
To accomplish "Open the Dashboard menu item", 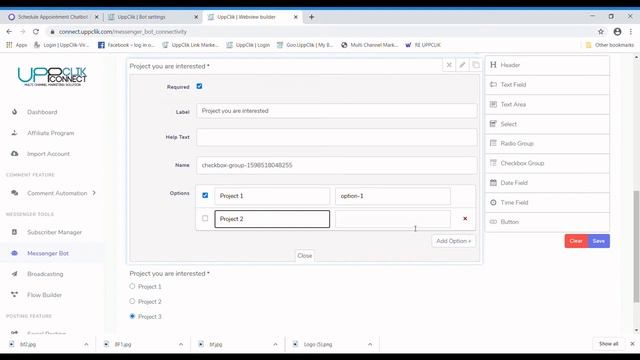I will pyautogui.click(x=42, y=112).
